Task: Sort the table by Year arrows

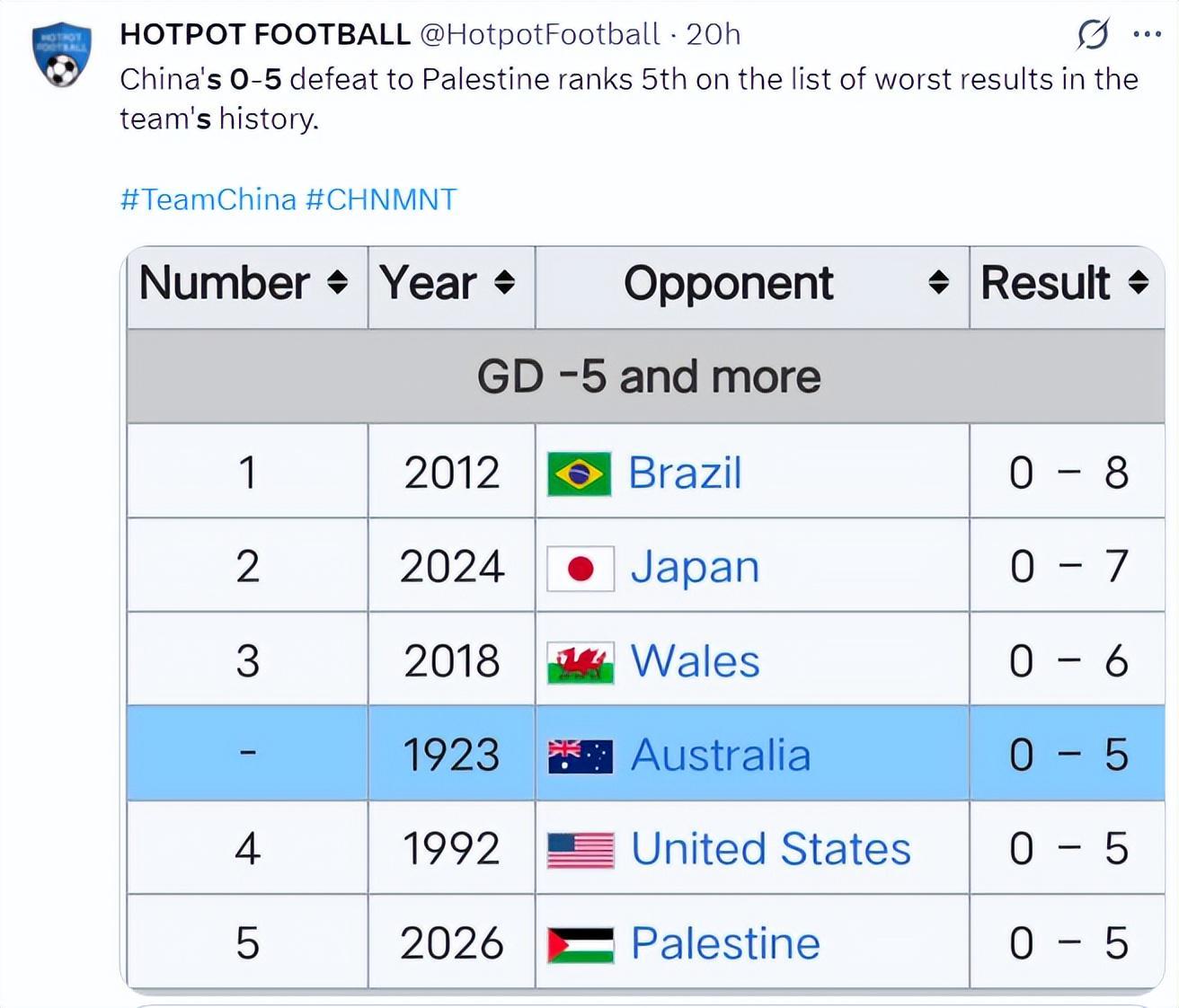Action: point(504,283)
